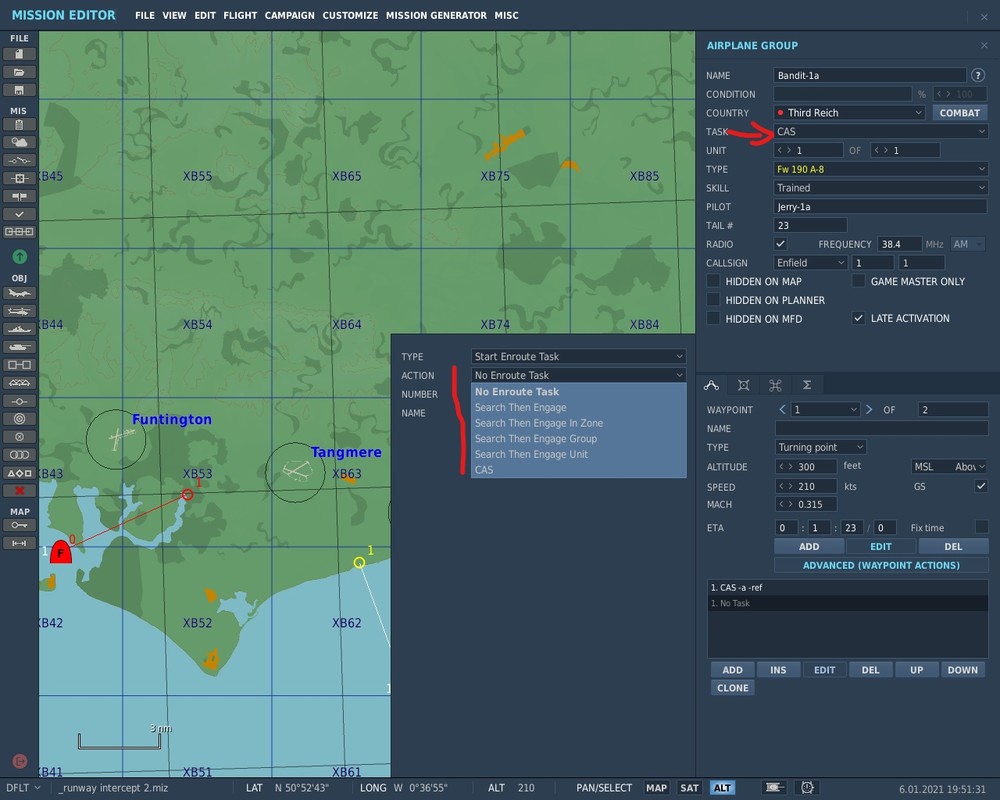The height and width of the screenshot is (800, 1000).
Task: Click the red X remove object icon
Action: point(19,490)
